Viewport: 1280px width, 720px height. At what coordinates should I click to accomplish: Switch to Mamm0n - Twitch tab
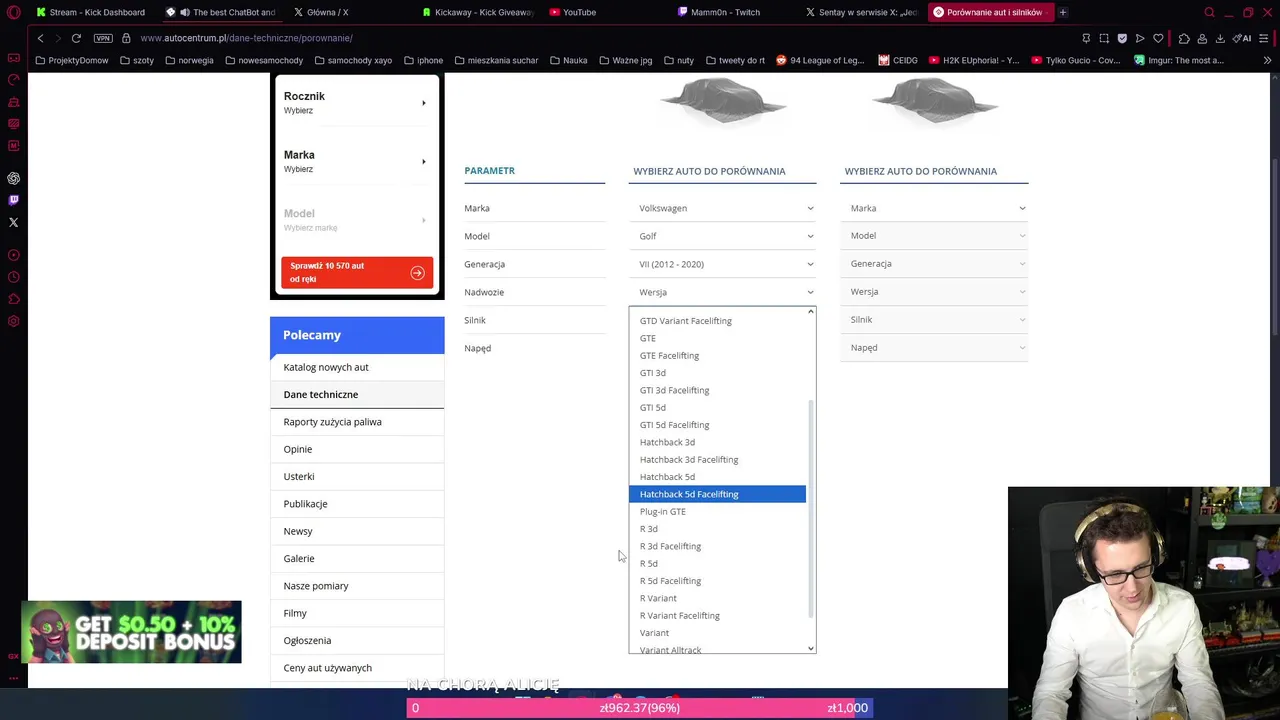point(725,12)
